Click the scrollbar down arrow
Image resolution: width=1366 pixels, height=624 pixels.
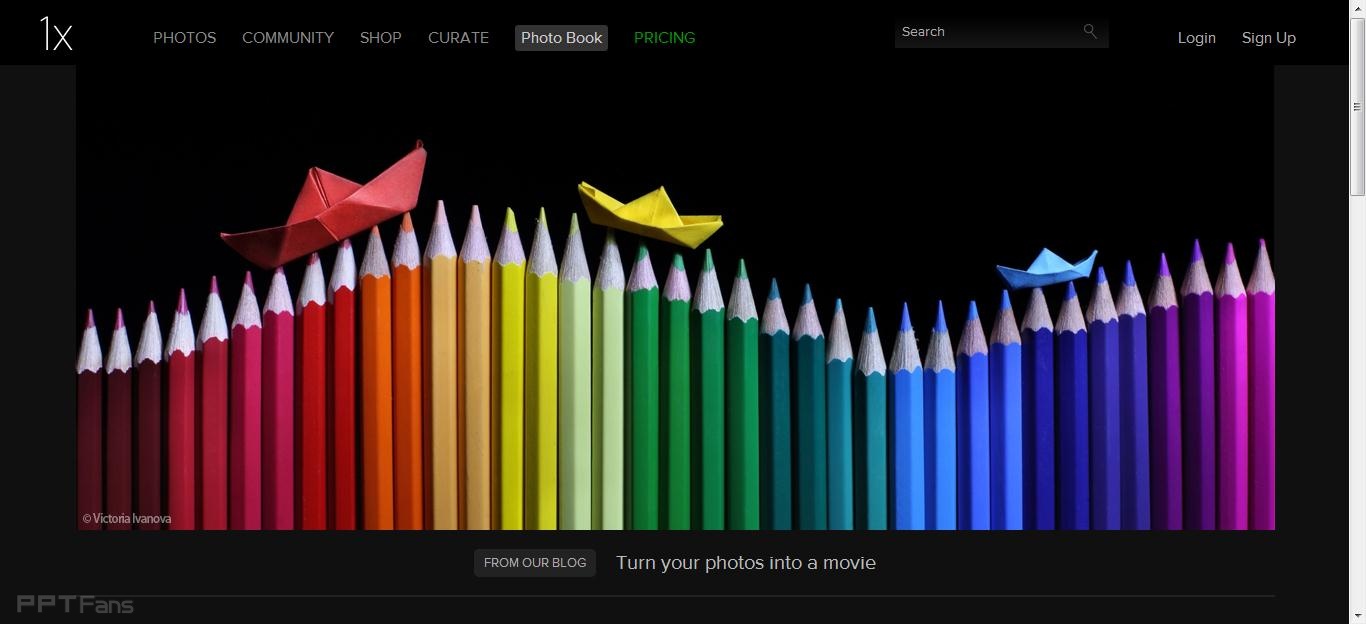click(1357, 616)
